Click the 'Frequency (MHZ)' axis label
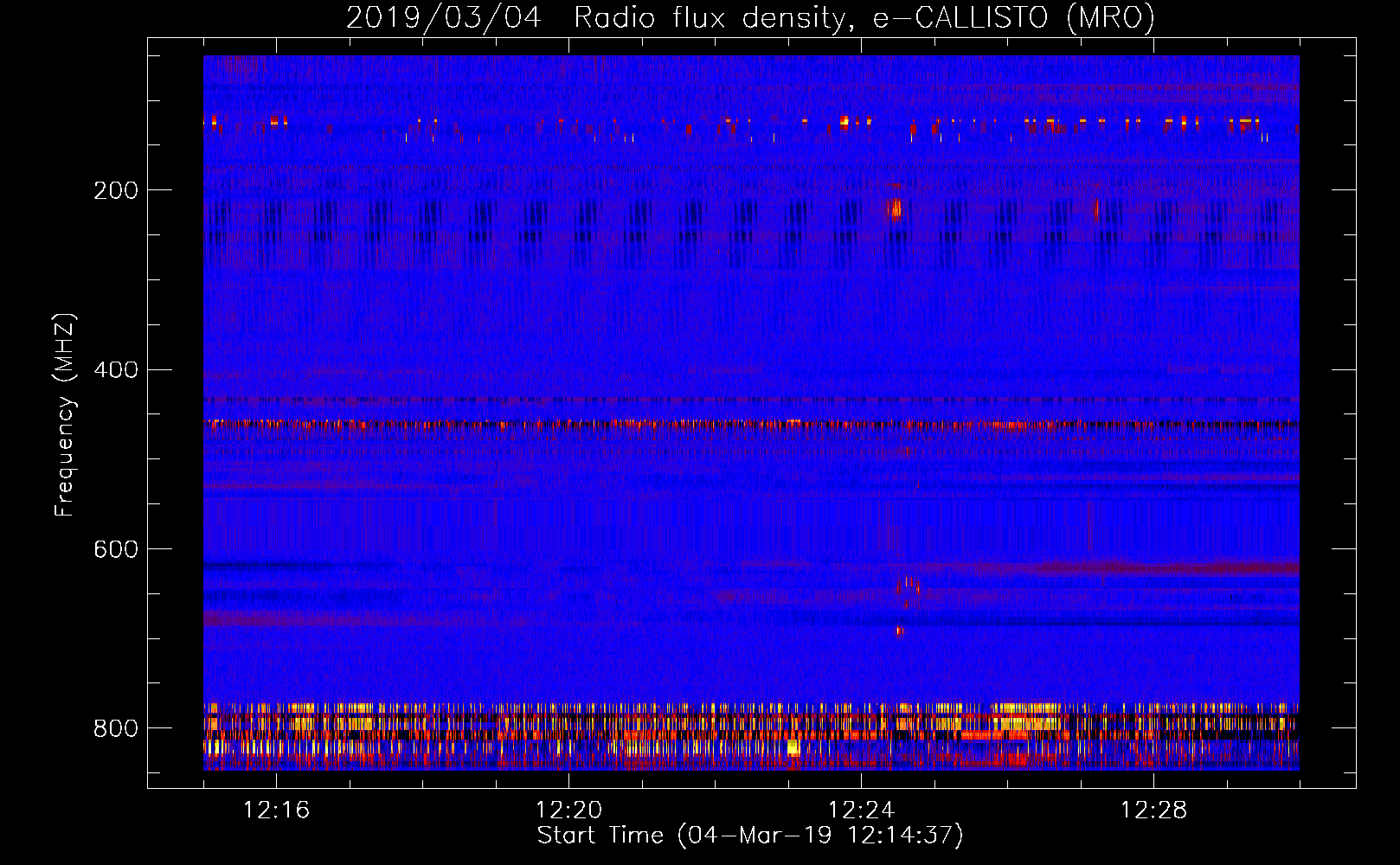This screenshot has height=865, width=1400. (65, 415)
